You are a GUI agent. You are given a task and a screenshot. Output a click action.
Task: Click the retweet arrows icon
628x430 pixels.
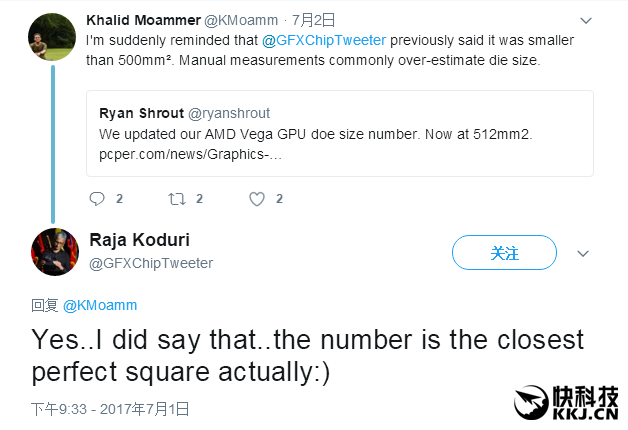pos(178,199)
